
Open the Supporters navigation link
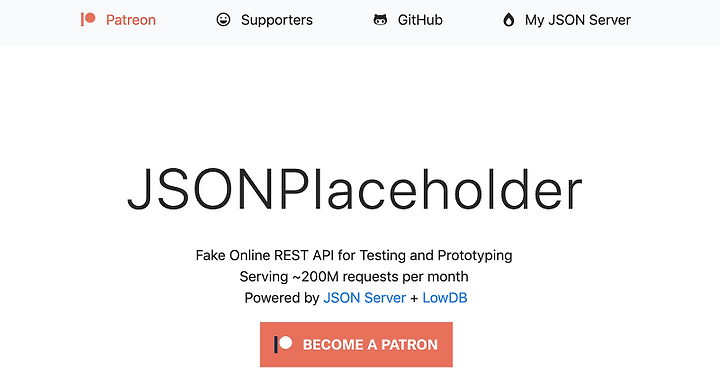coord(276,20)
